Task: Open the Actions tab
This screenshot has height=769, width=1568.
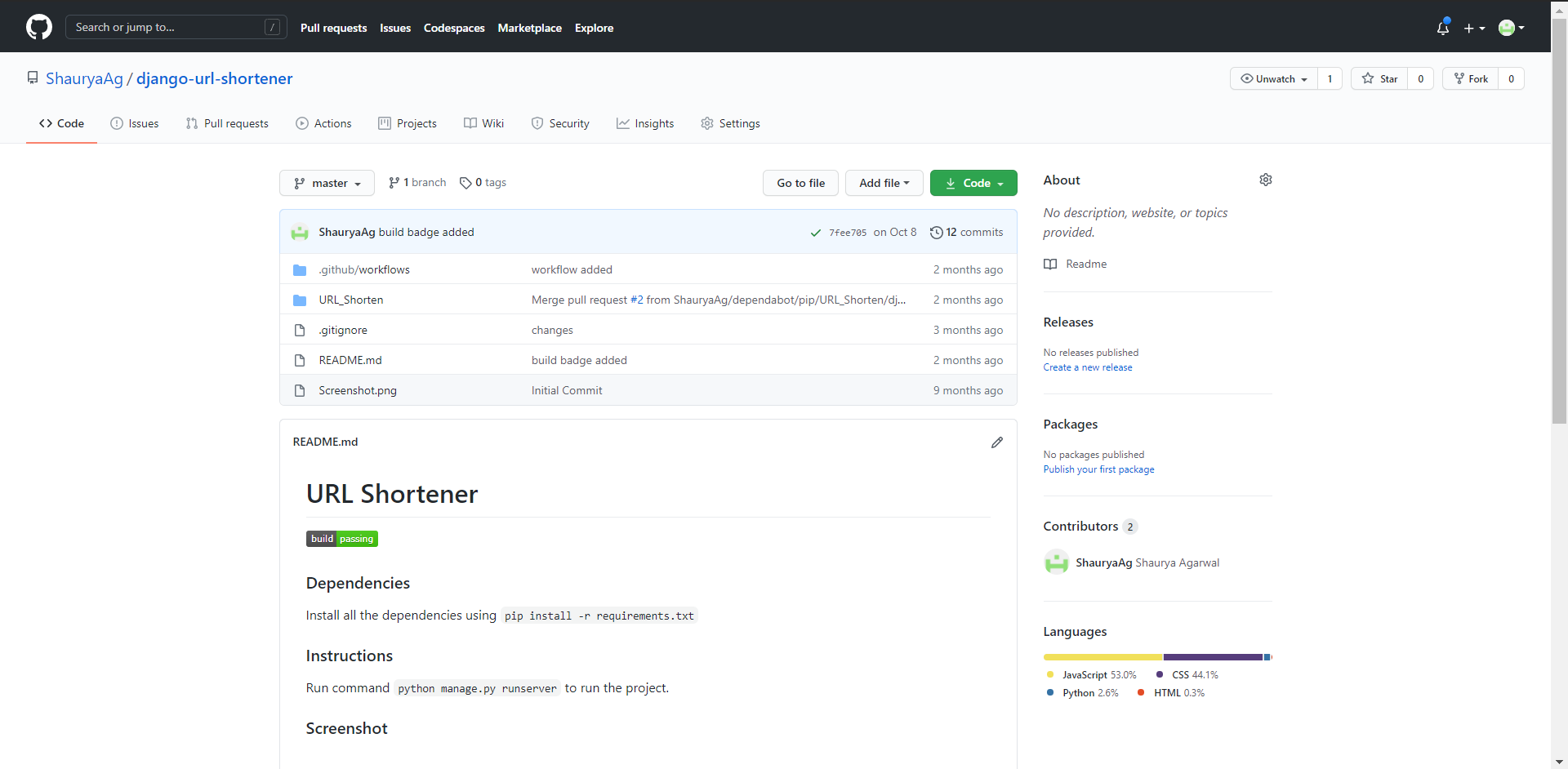Action: (323, 123)
